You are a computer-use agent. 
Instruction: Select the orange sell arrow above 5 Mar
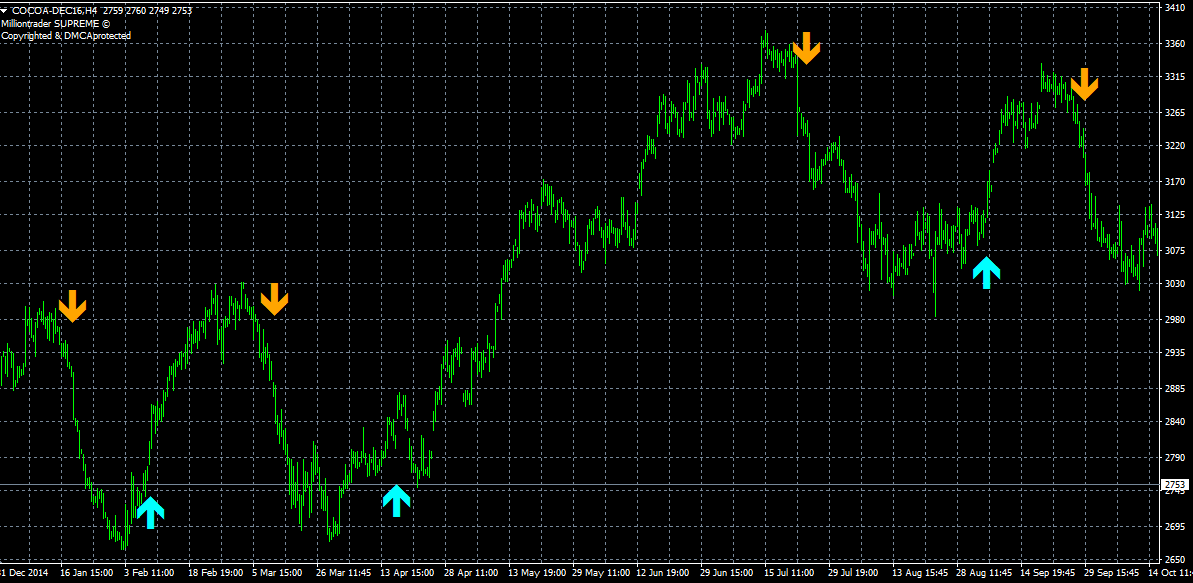tap(274, 299)
